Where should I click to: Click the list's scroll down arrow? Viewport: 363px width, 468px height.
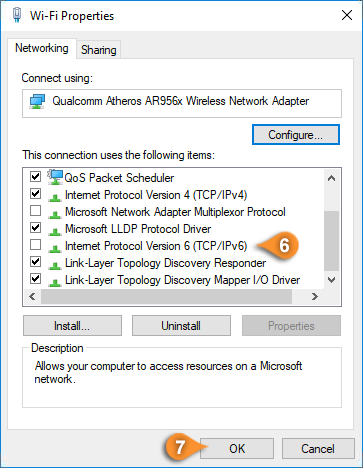tap(331, 280)
